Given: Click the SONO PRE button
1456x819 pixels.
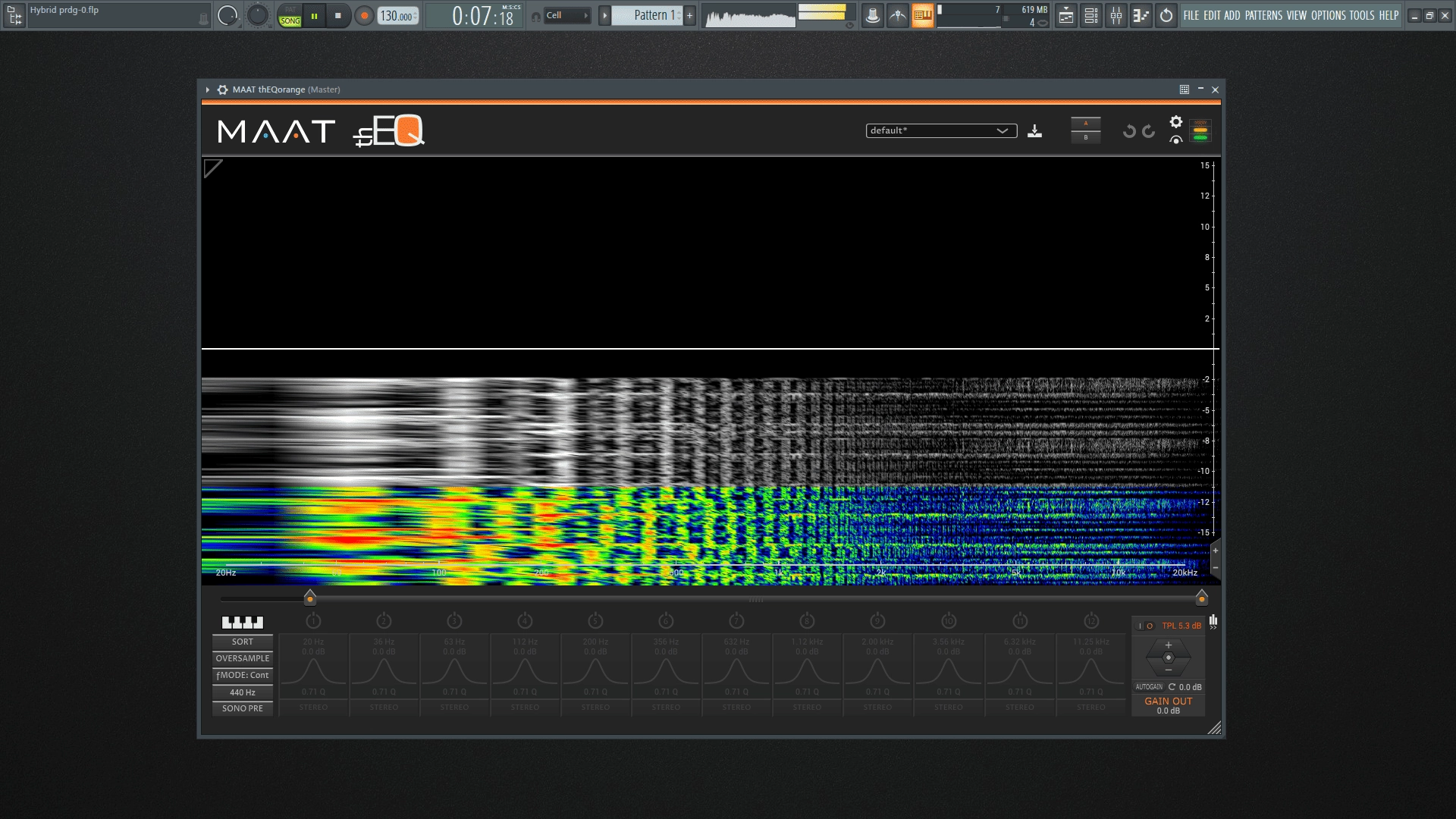Looking at the screenshot, I should pos(243,708).
